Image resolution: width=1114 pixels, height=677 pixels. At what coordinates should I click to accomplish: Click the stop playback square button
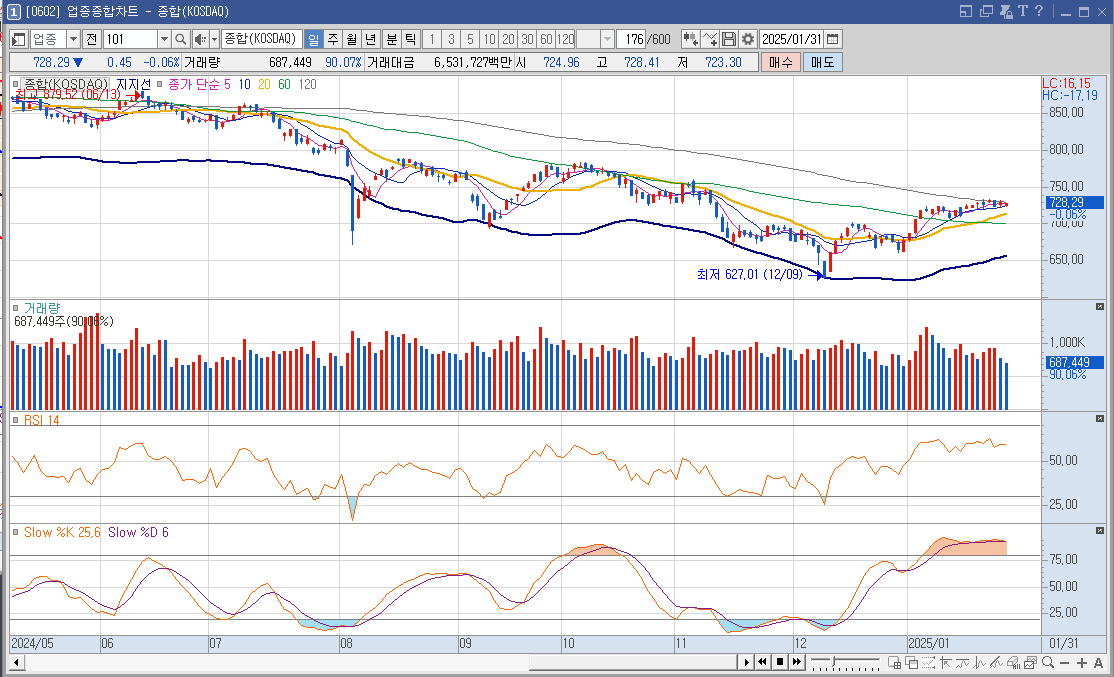pyautogui.click(x=780, y=662)
